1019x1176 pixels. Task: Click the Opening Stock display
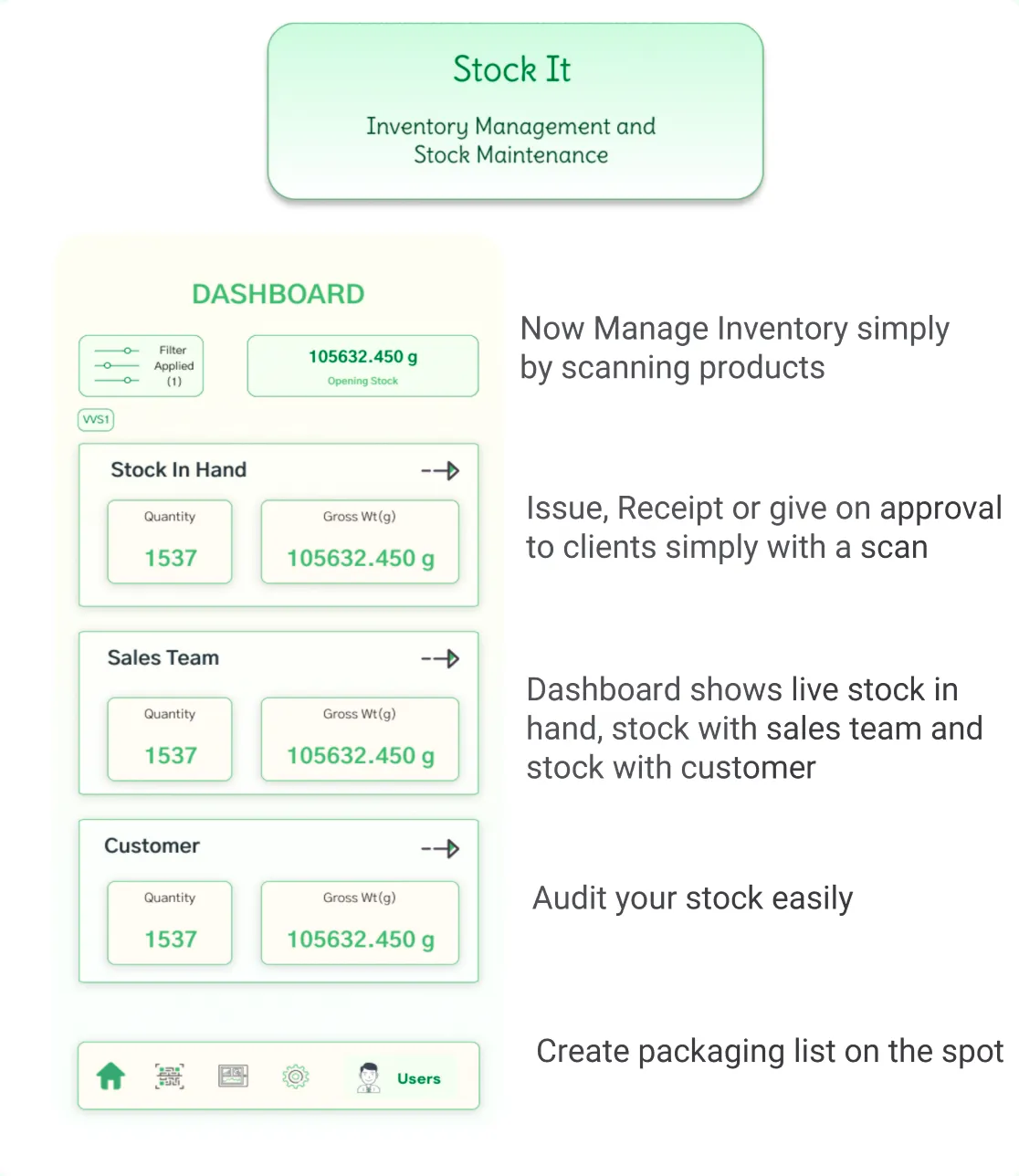pyautogui.click(x=362, y=365)
